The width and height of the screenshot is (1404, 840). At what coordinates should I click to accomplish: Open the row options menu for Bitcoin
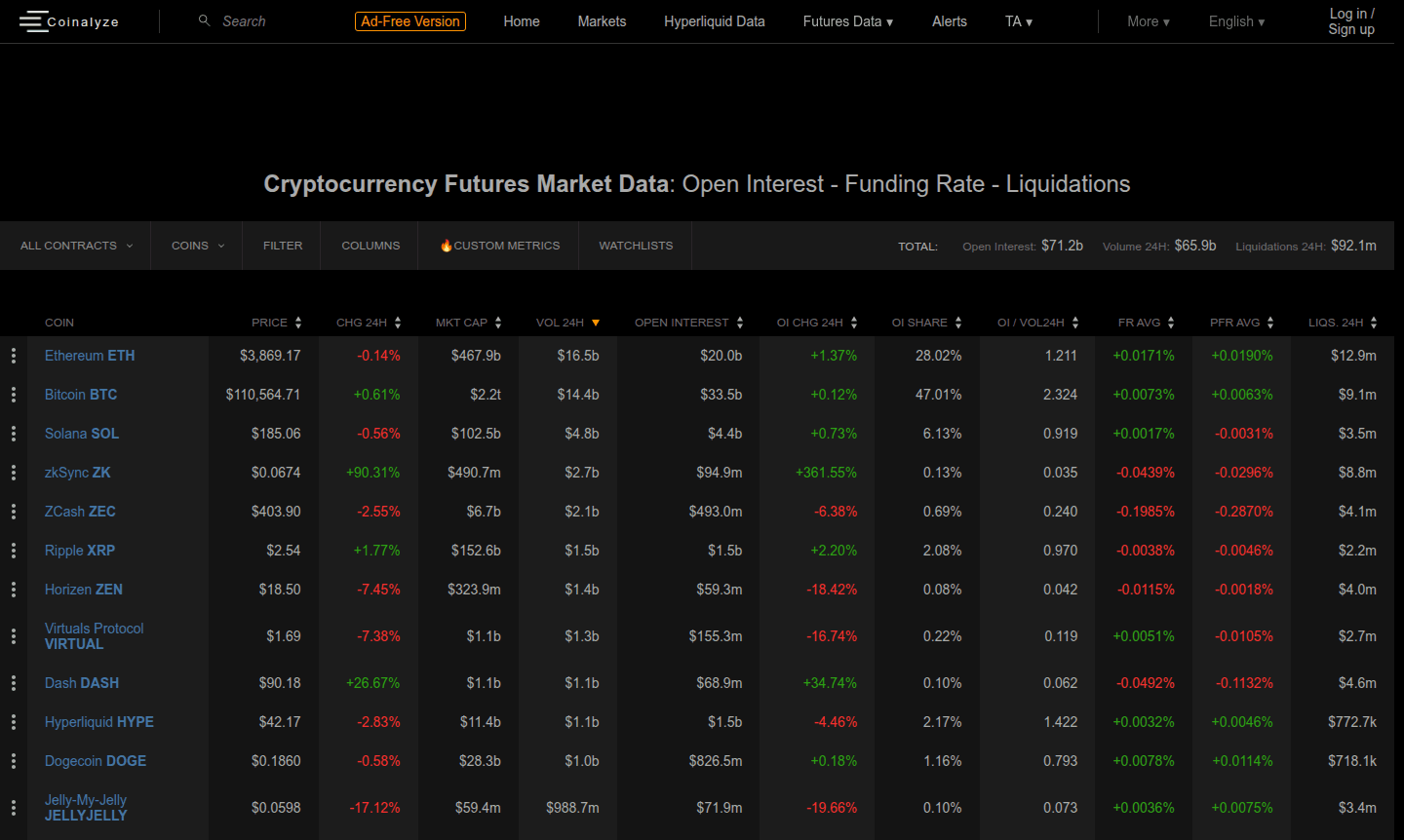(14, 394)
